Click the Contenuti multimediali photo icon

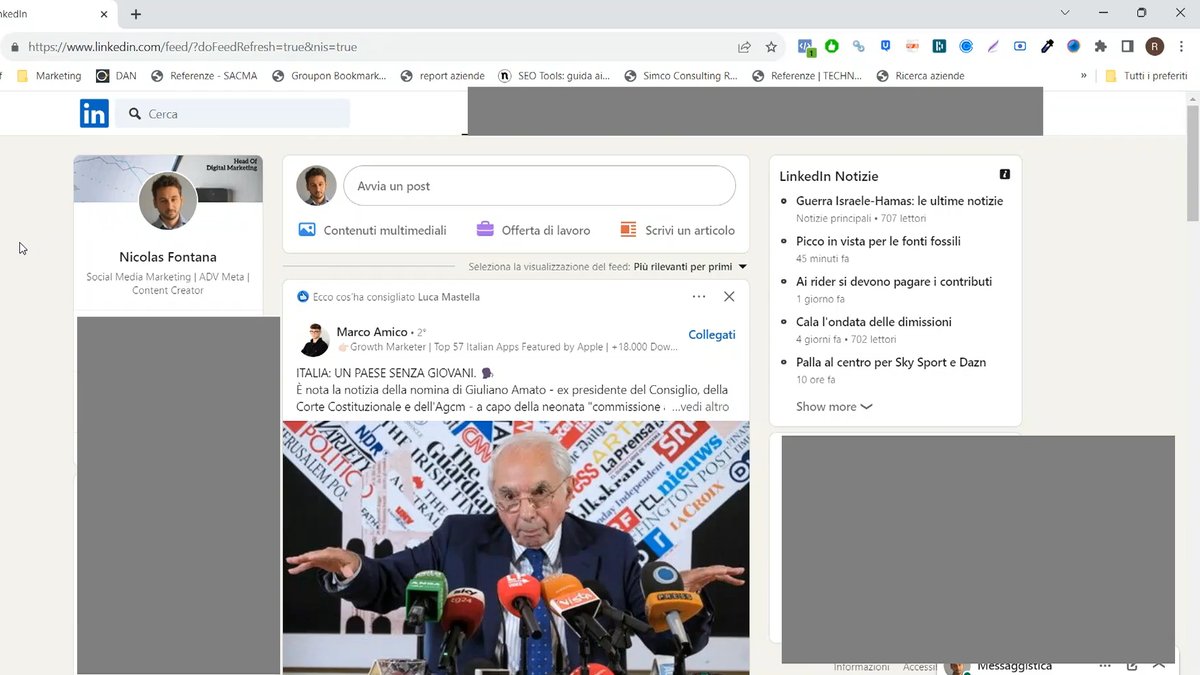click(307, 230)
